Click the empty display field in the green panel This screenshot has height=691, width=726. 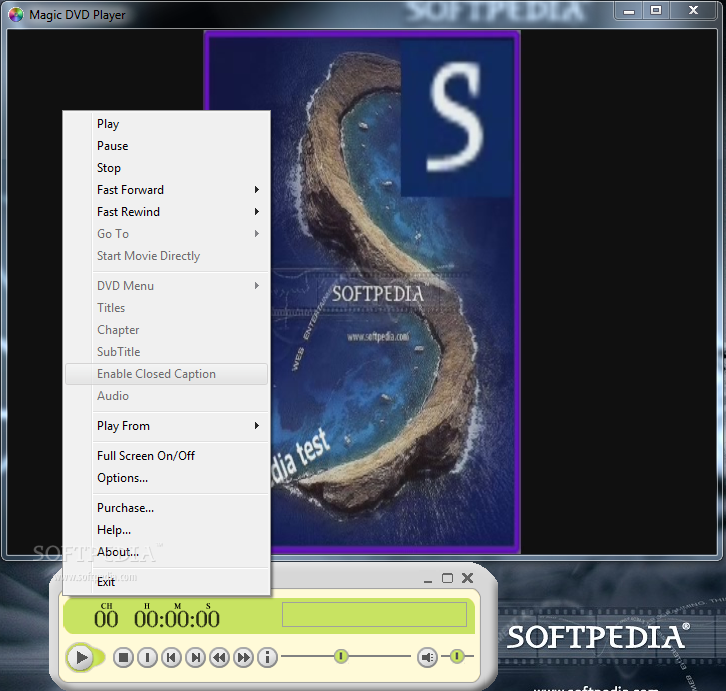[x=375, y=614]
